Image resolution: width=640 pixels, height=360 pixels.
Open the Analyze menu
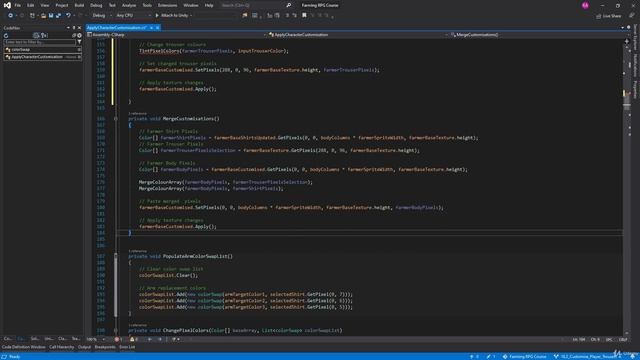pyautogui.click(x=129, y=5)
